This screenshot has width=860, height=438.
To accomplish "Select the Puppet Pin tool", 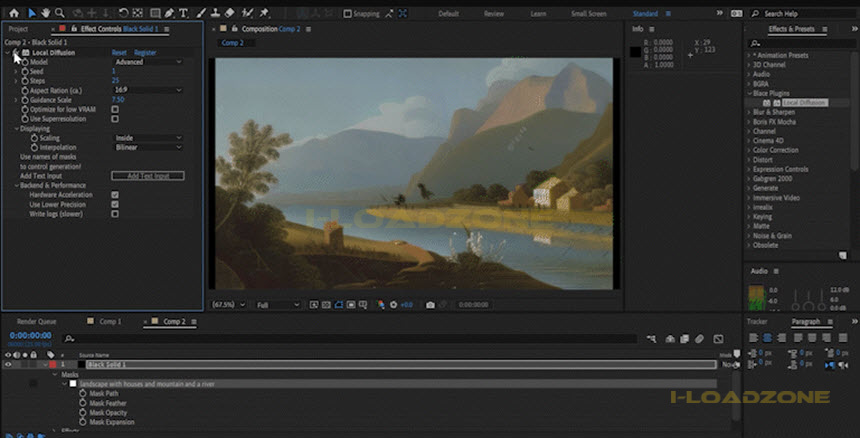I will point(264,13).
